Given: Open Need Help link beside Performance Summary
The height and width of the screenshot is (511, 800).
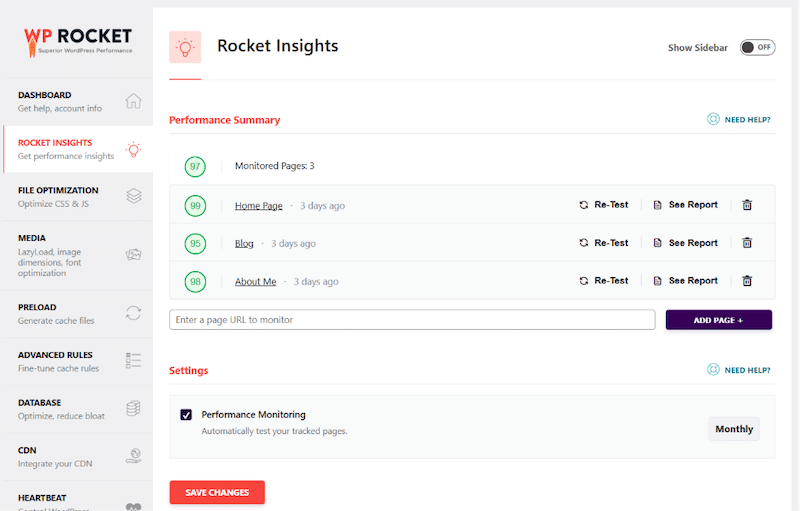Looking at the screenshot, I should click(739, 119).
